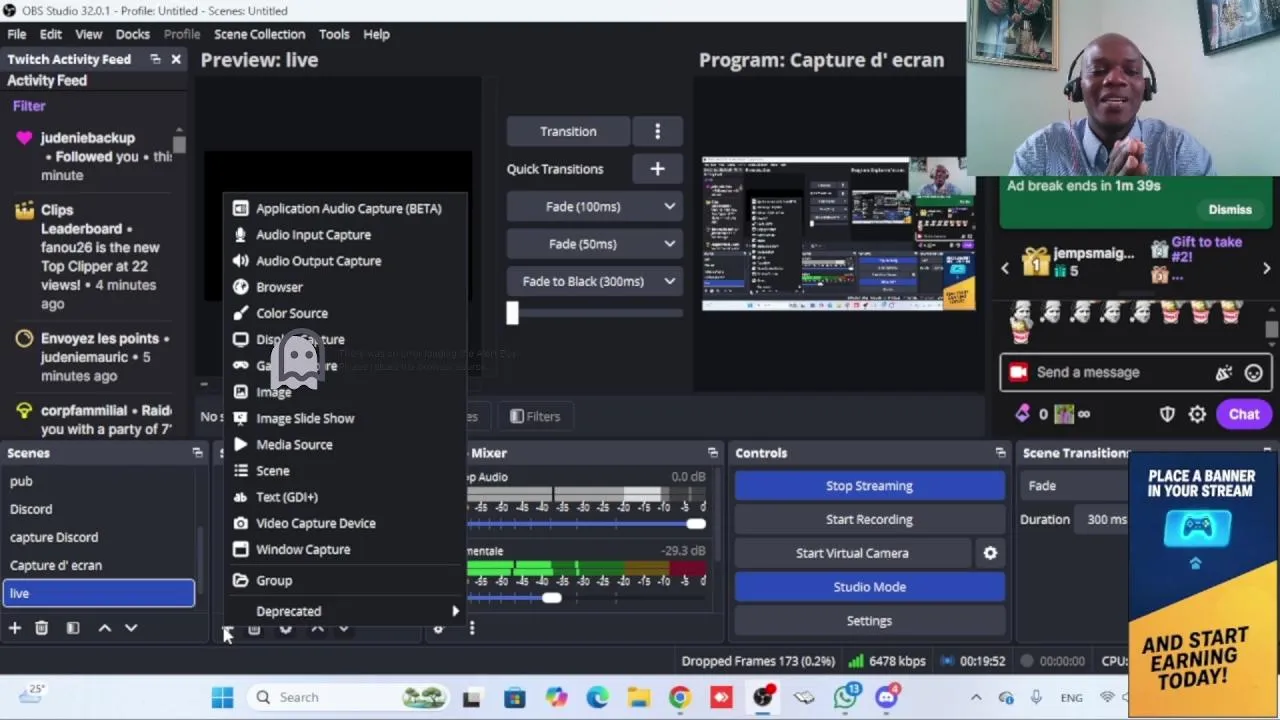This screenshot has height=720, width=1280.
Task: Add a quick transition with plus icon
Action: [657, 169]
